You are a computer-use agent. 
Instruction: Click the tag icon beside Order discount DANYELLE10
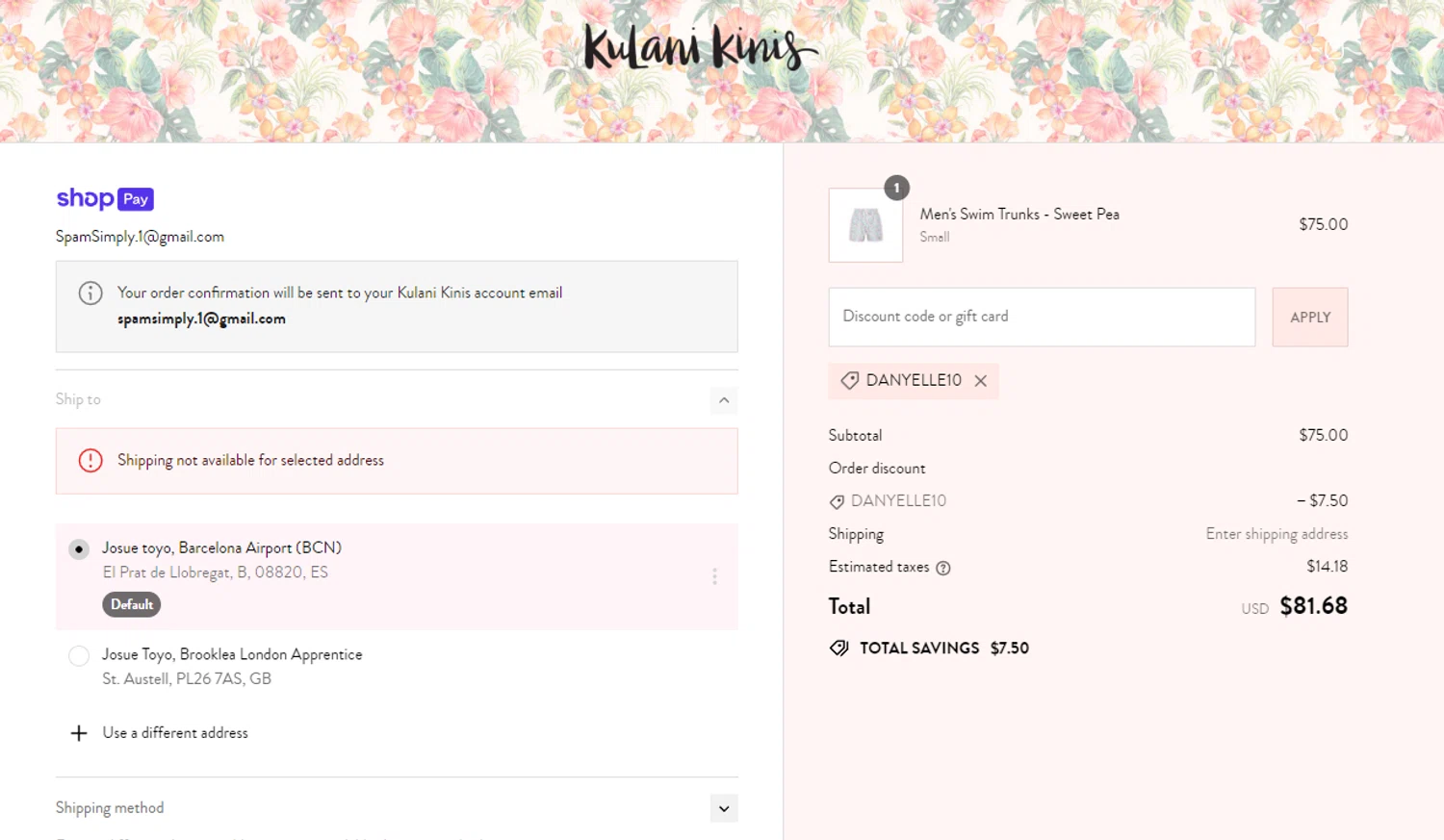(x=837, y=501)
